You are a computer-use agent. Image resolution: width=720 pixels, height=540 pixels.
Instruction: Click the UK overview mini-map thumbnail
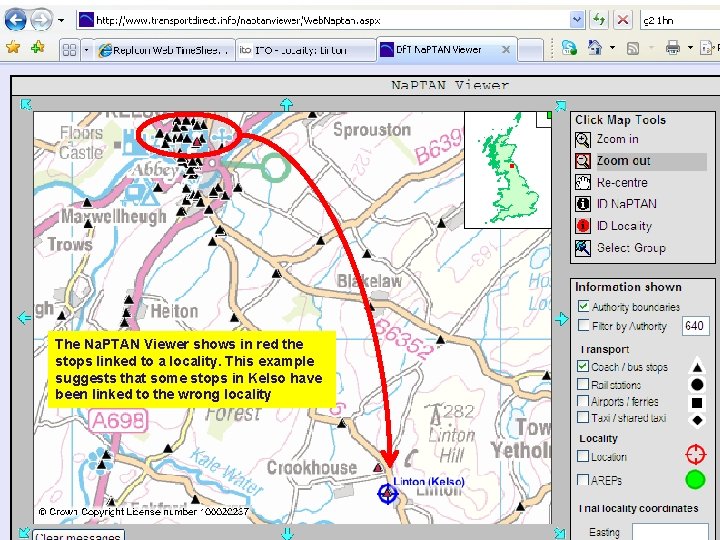(508, 169)
